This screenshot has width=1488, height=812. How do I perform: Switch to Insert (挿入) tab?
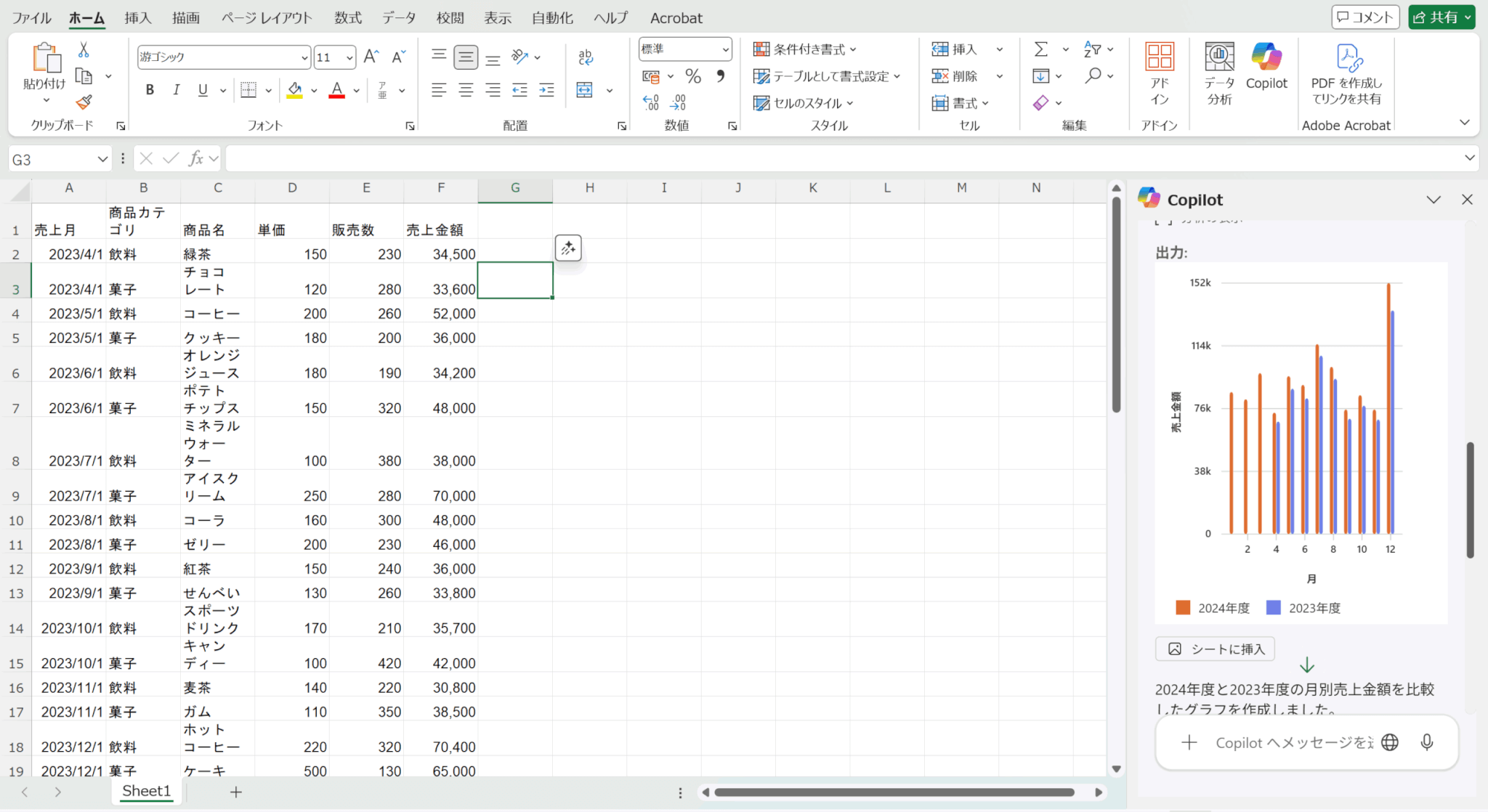pos(137,17)
